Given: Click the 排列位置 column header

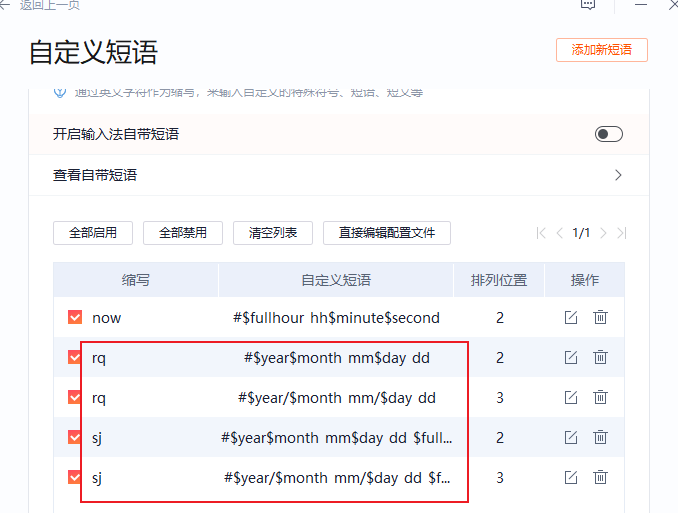Looking at the screenshot, I should [x=499, y=280].
